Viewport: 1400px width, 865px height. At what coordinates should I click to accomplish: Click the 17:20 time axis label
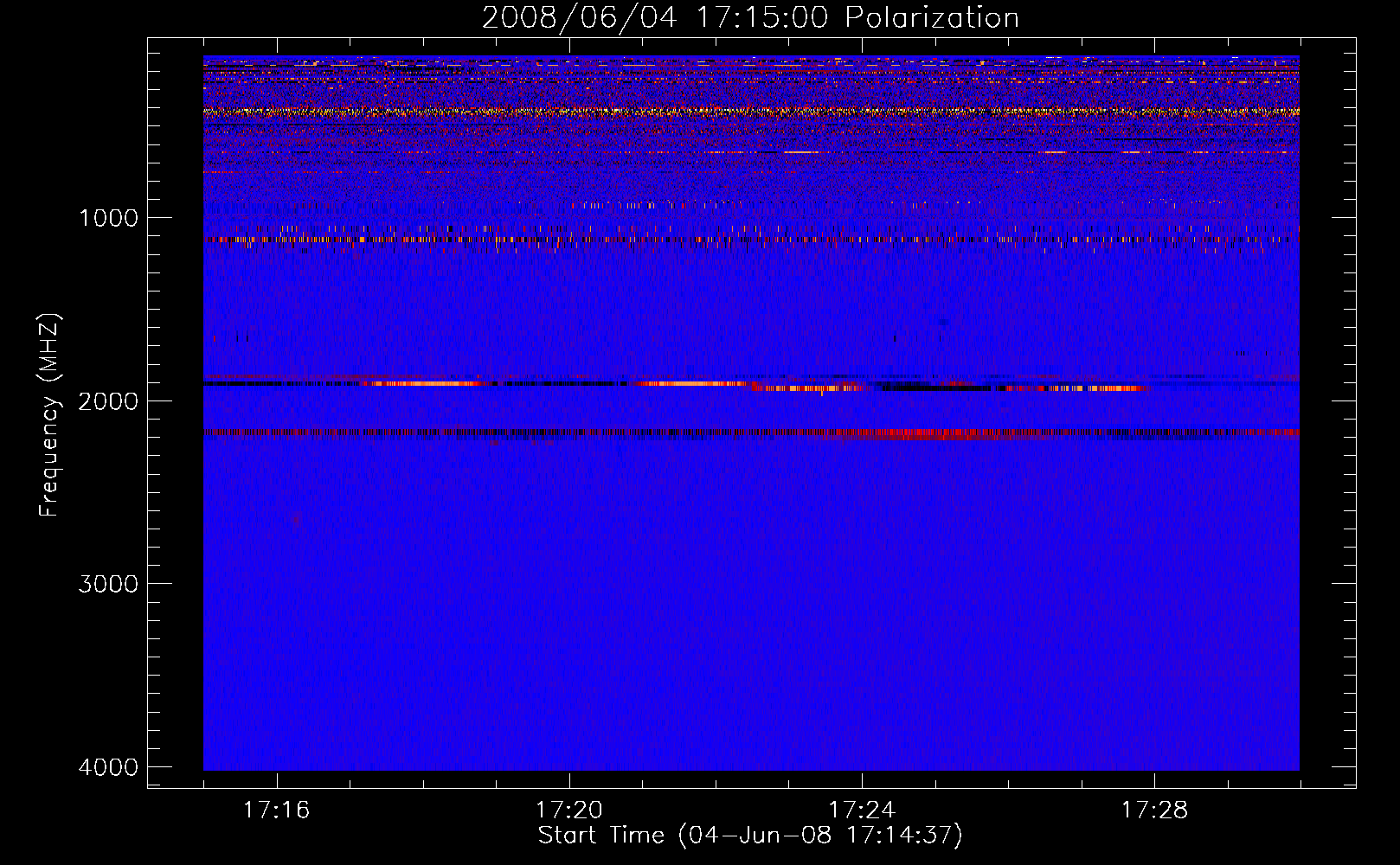point(569,811)
